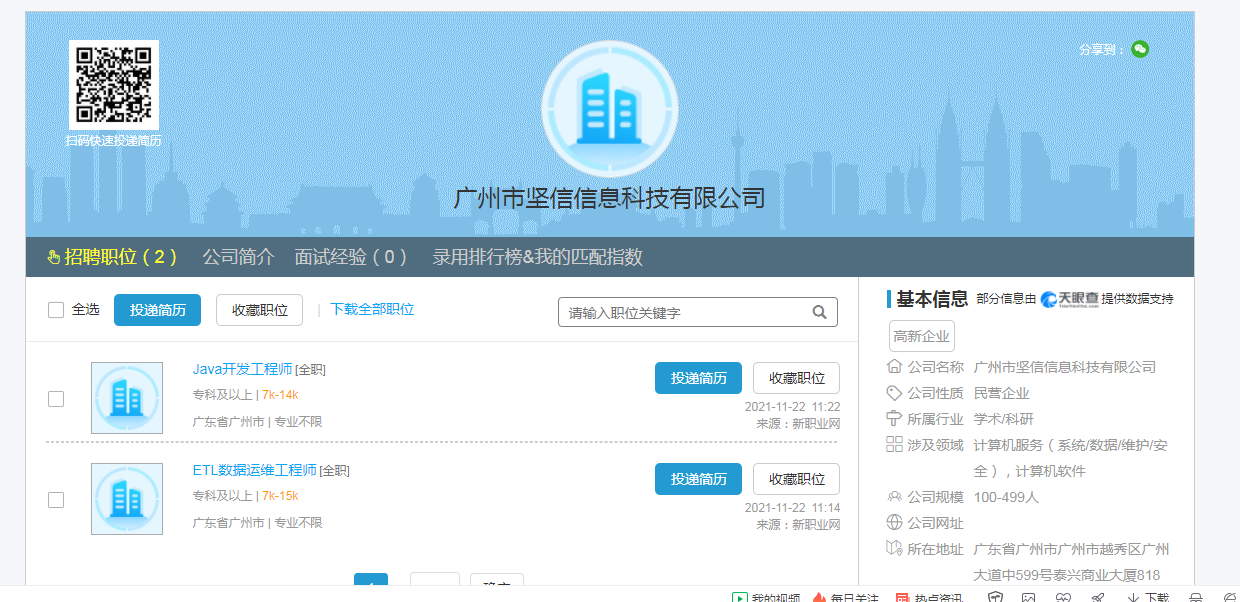Click the 下载全部职位 link
1240x602 pixels.
point(372,310)
